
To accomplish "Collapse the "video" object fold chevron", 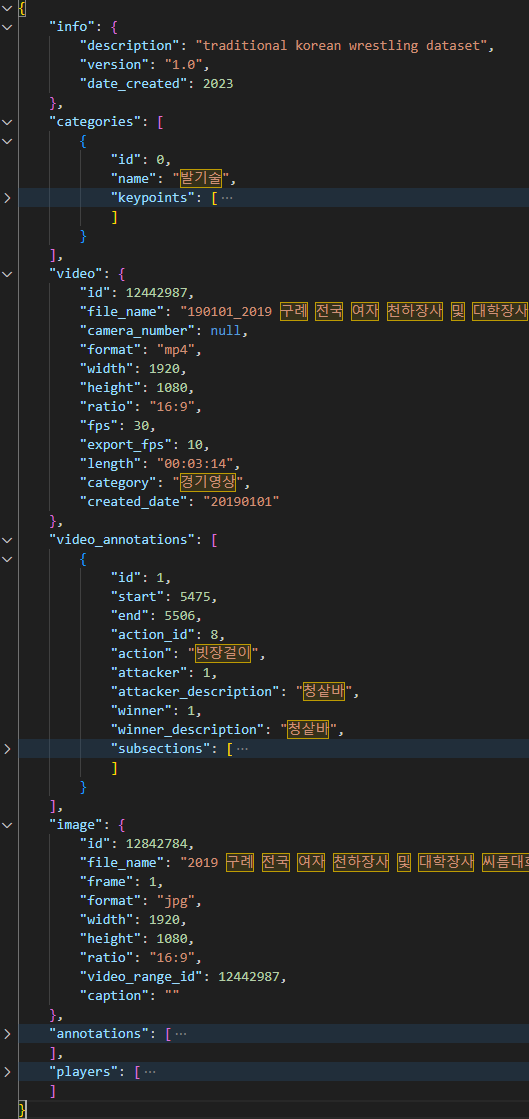I will tap(7, 273).
